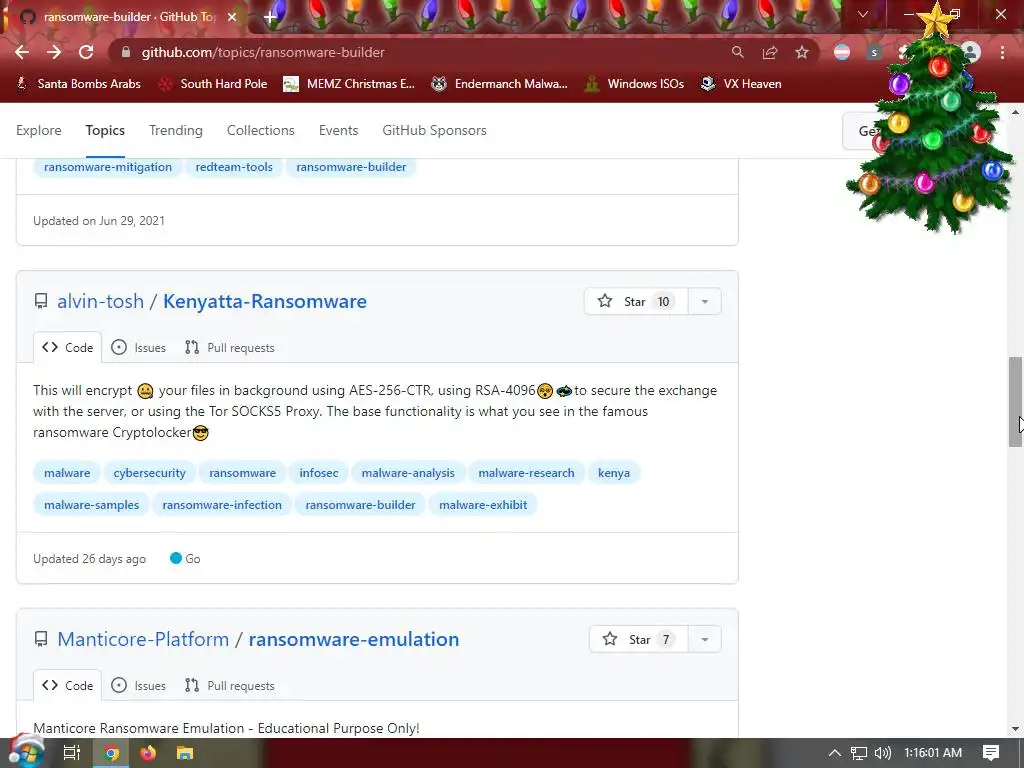Open the Endermanch Malware bookmark

[x=500, y=84]
